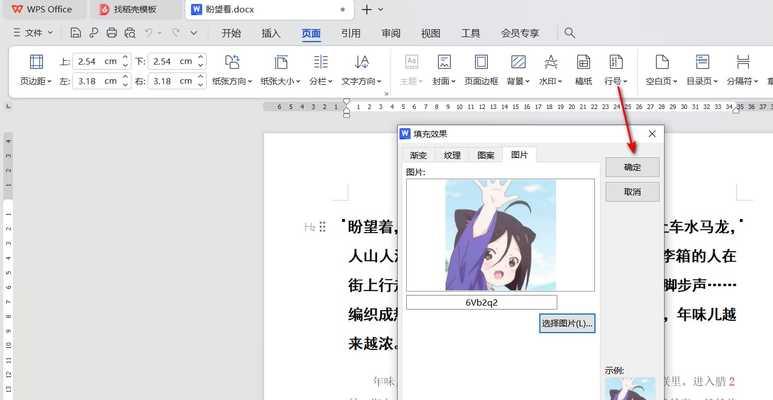Click the search magnifier icon
Viewport: 773px width, 400px height.
click(570, 33)
